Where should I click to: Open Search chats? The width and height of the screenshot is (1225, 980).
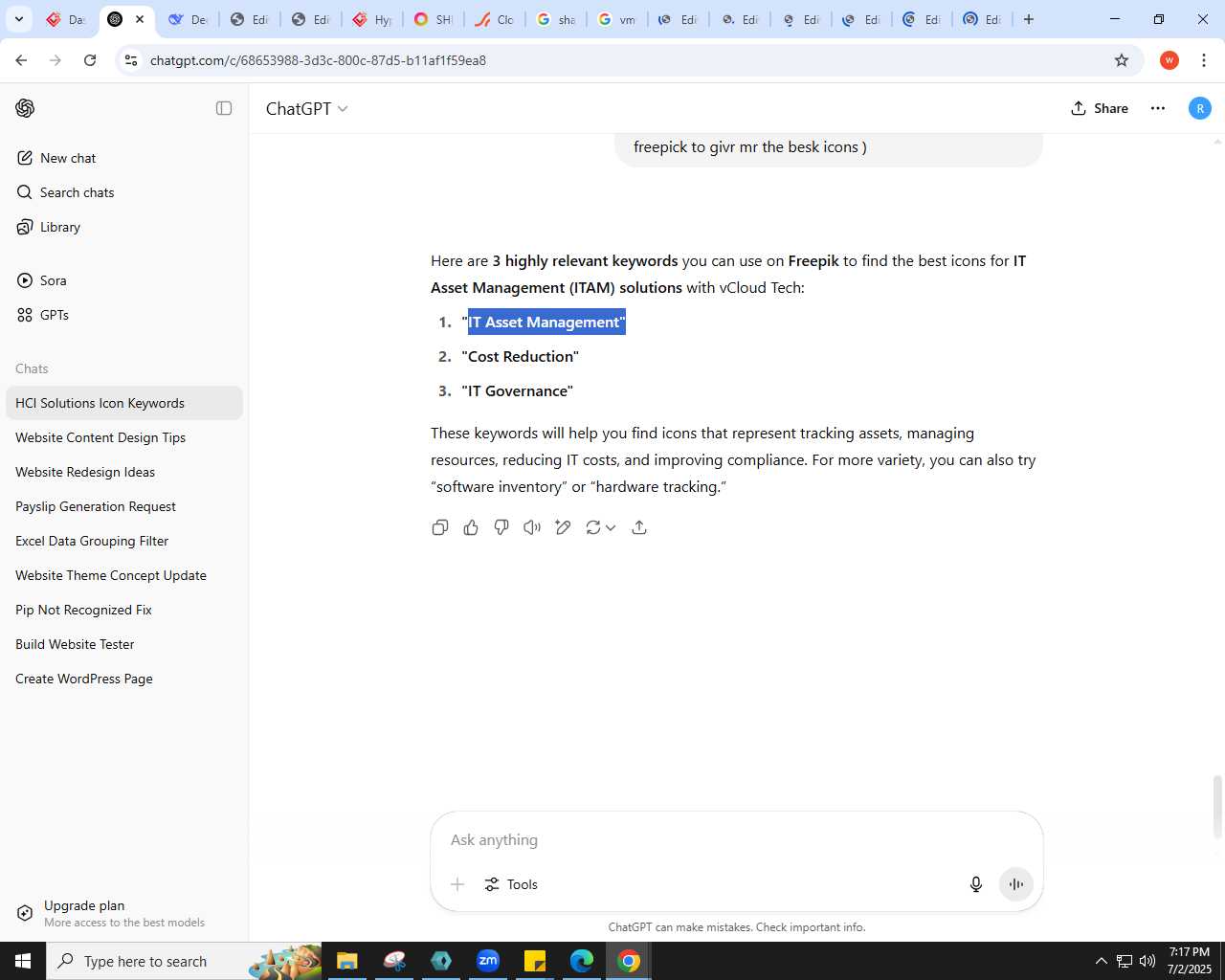coord(124,192)
